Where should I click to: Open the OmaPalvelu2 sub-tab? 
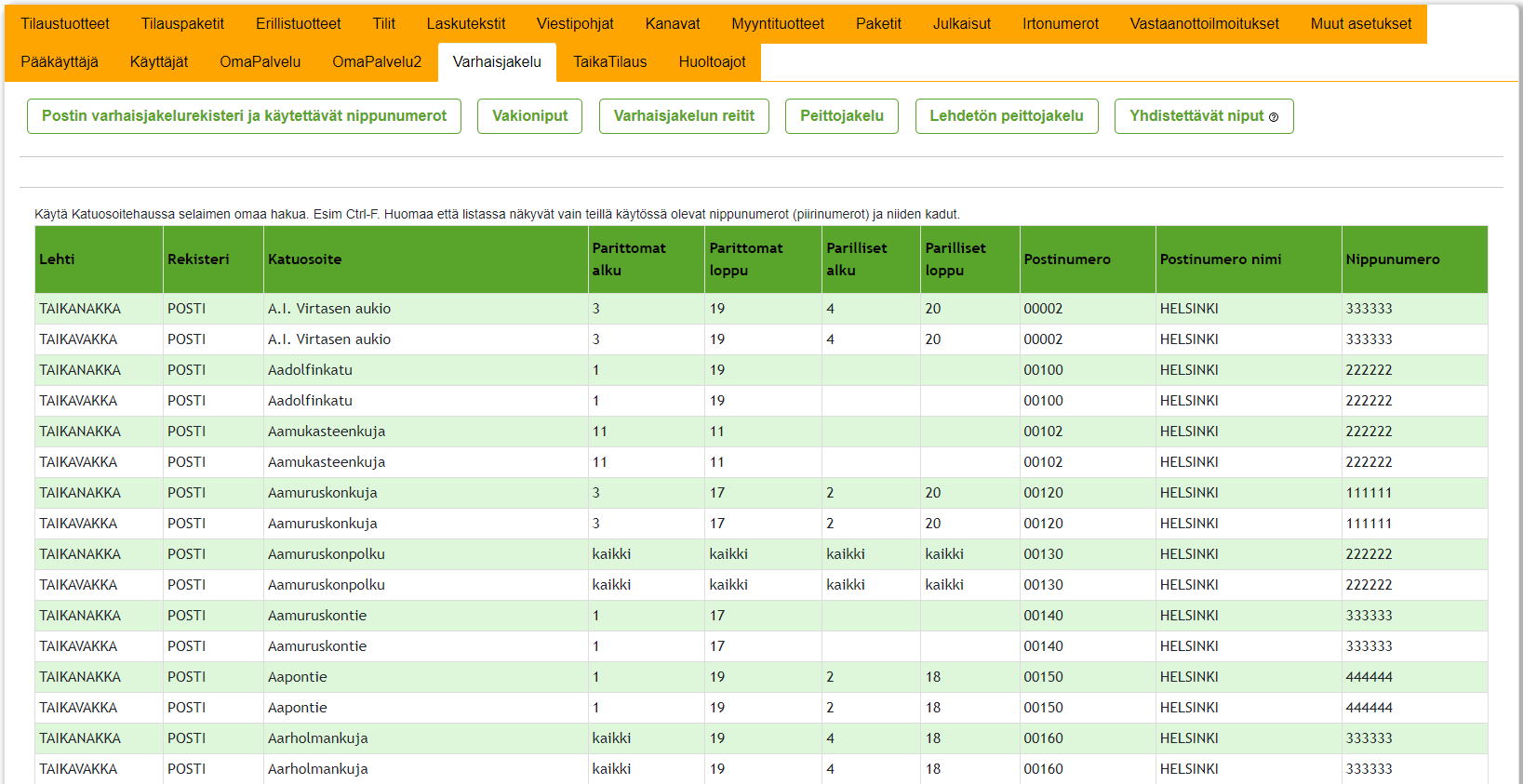tap(377, 61)
